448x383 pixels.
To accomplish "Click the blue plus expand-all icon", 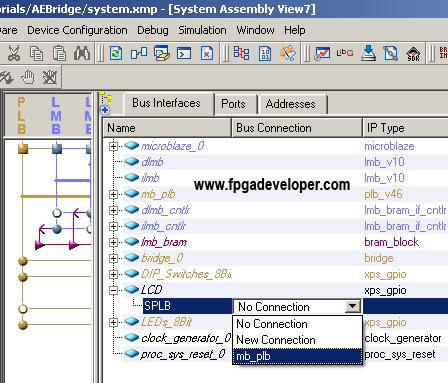I will point(105,110).
